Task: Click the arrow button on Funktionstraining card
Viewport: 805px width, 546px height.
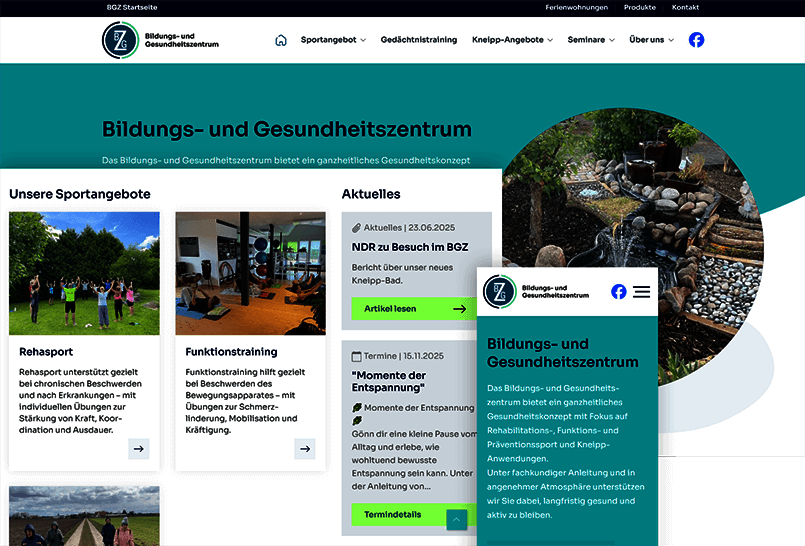Action: [x=305, y=449]
